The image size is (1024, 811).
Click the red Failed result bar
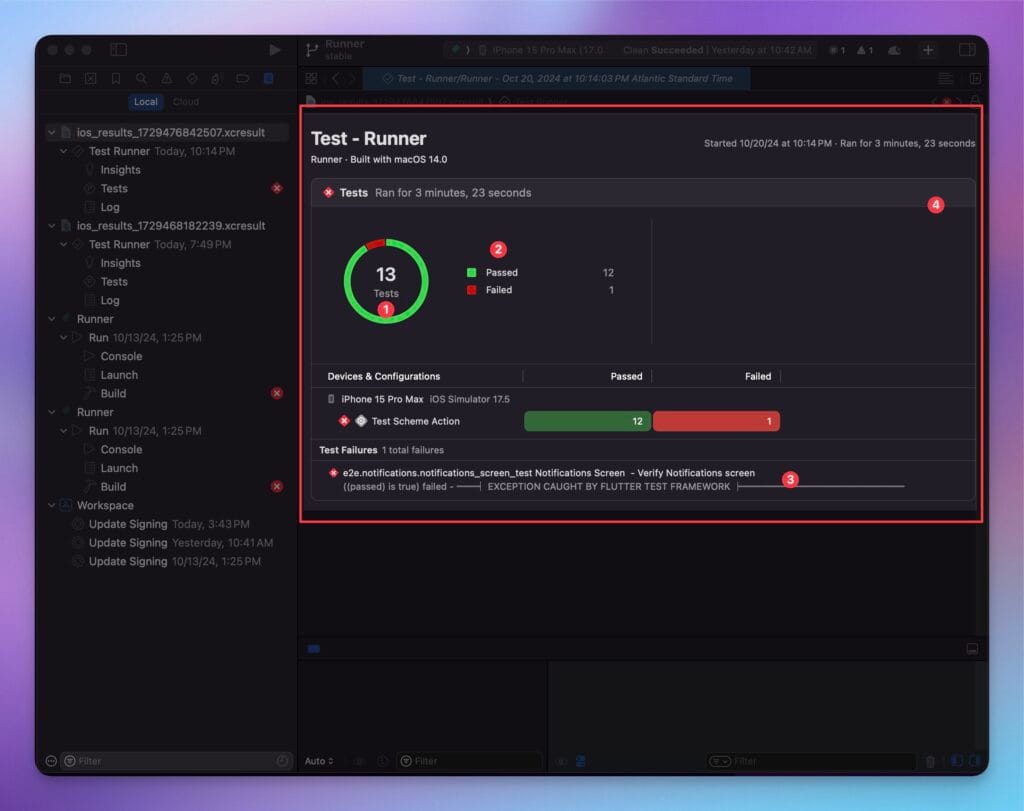point(716,421)
